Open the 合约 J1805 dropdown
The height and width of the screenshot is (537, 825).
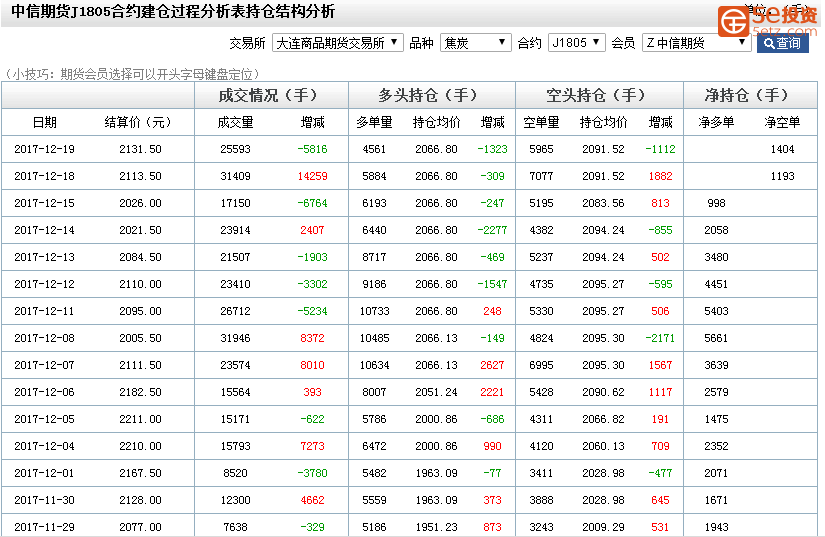click(576, 43)
